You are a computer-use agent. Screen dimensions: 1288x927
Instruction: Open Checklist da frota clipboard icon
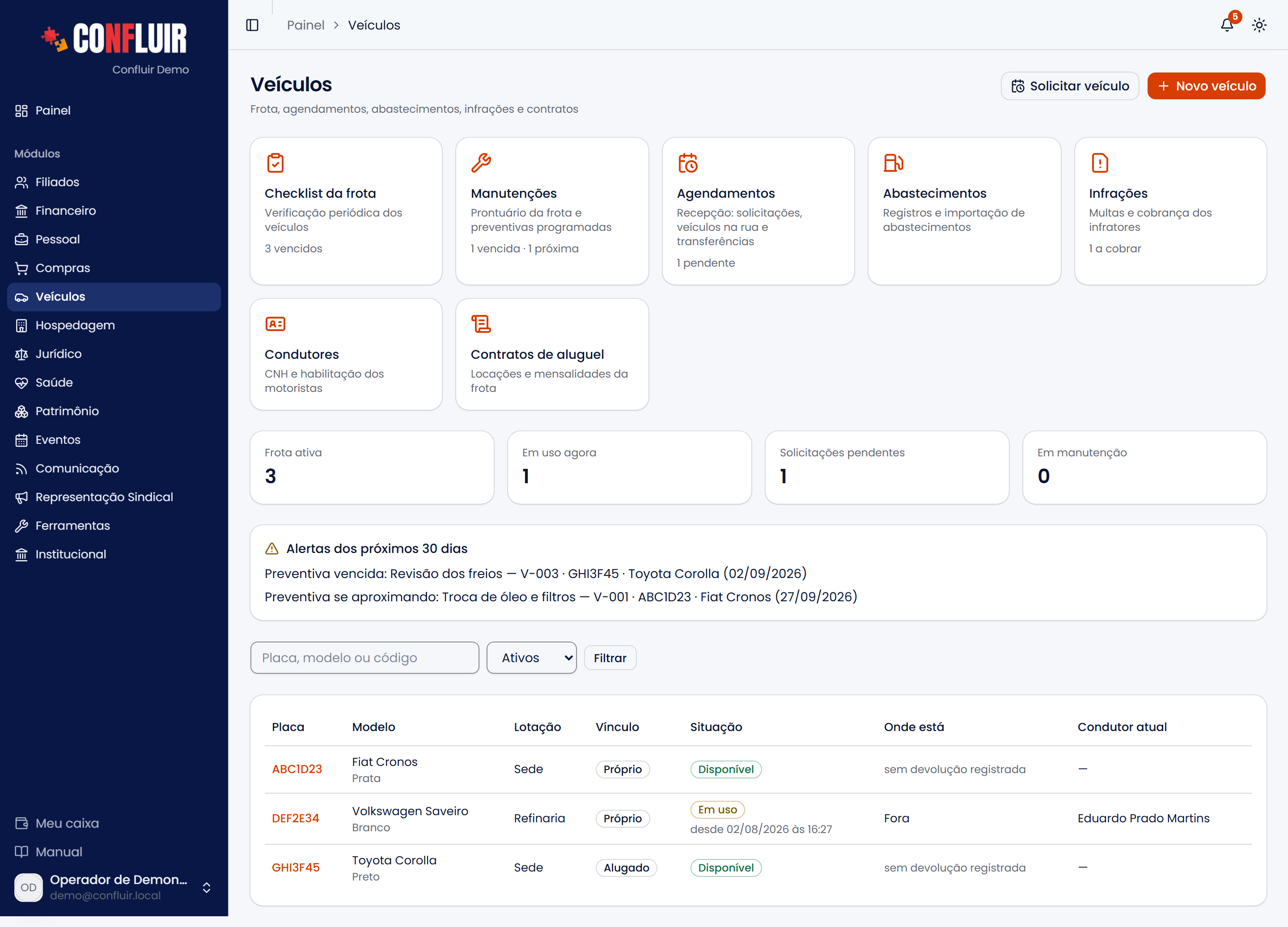tap(275, 163)
